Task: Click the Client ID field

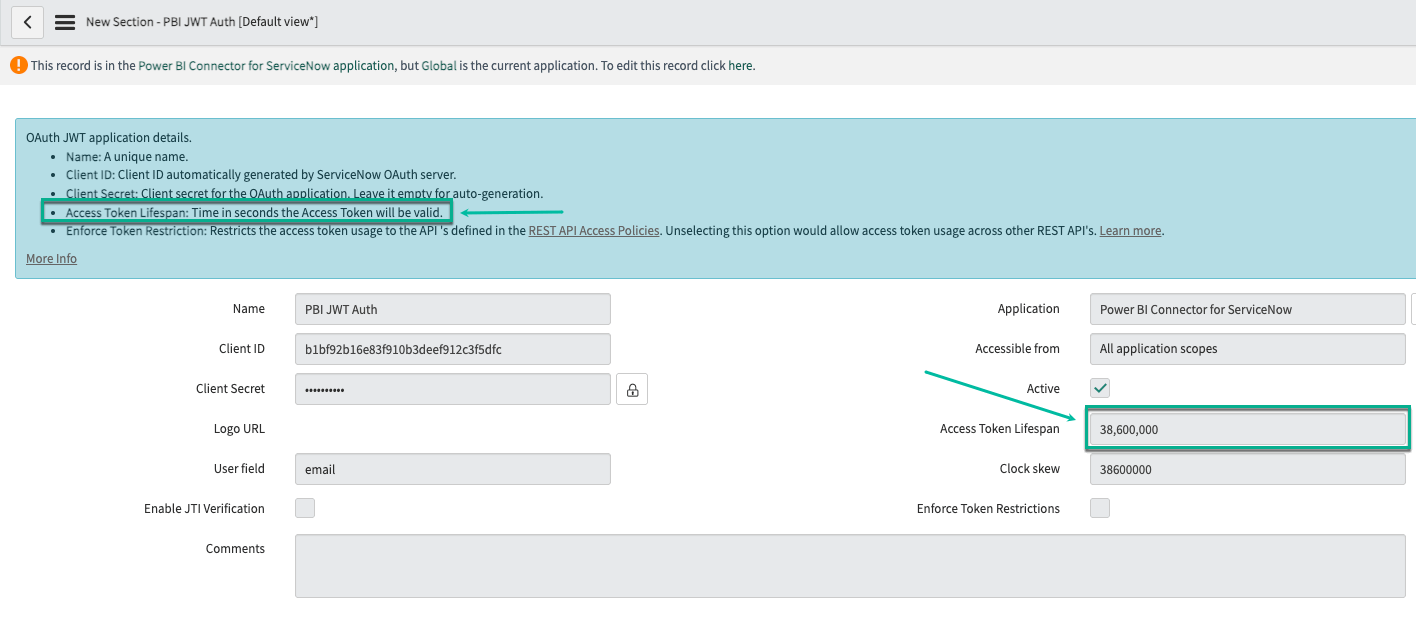Action: pyautogui.click(x=452, y=348)
